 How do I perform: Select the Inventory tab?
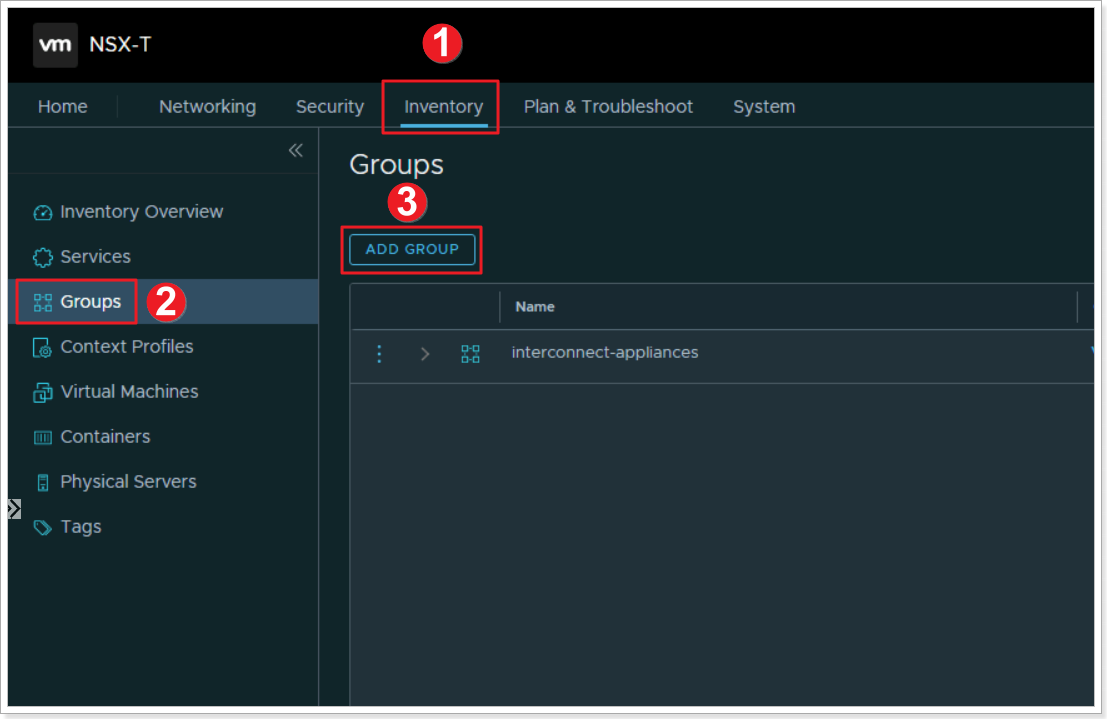[x=443, y=107]
